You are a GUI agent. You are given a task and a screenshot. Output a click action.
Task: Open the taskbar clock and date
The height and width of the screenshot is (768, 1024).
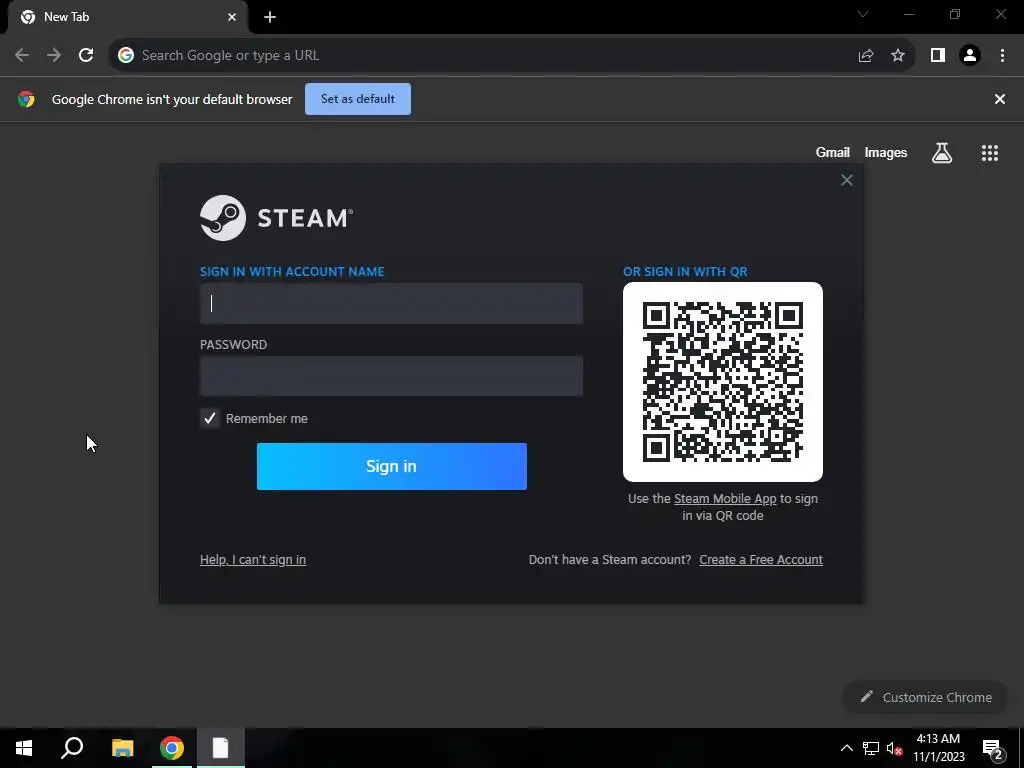tap(938, 748)
